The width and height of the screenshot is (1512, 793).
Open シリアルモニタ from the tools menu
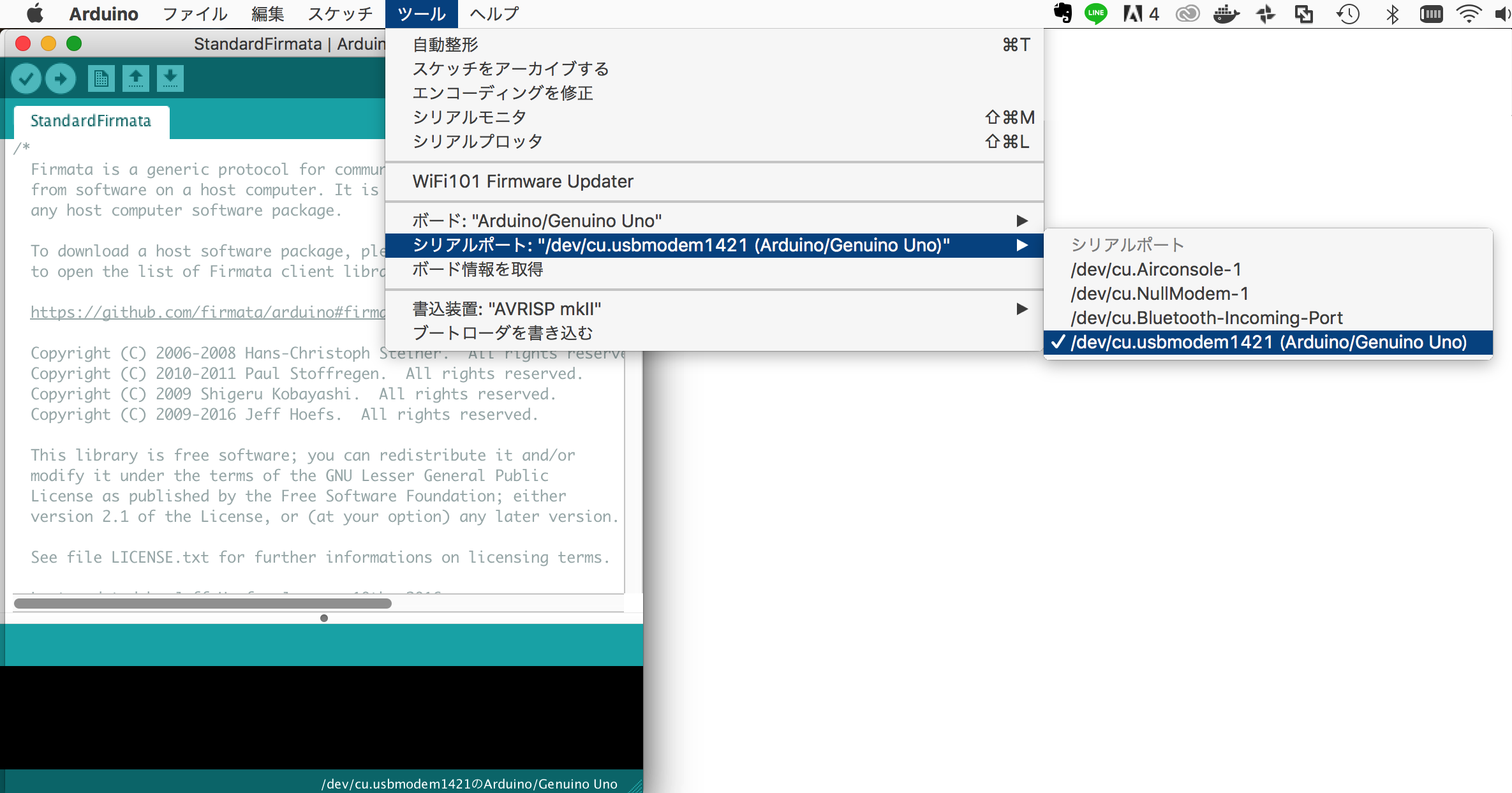pyautogui.click(x=470, y=117)
